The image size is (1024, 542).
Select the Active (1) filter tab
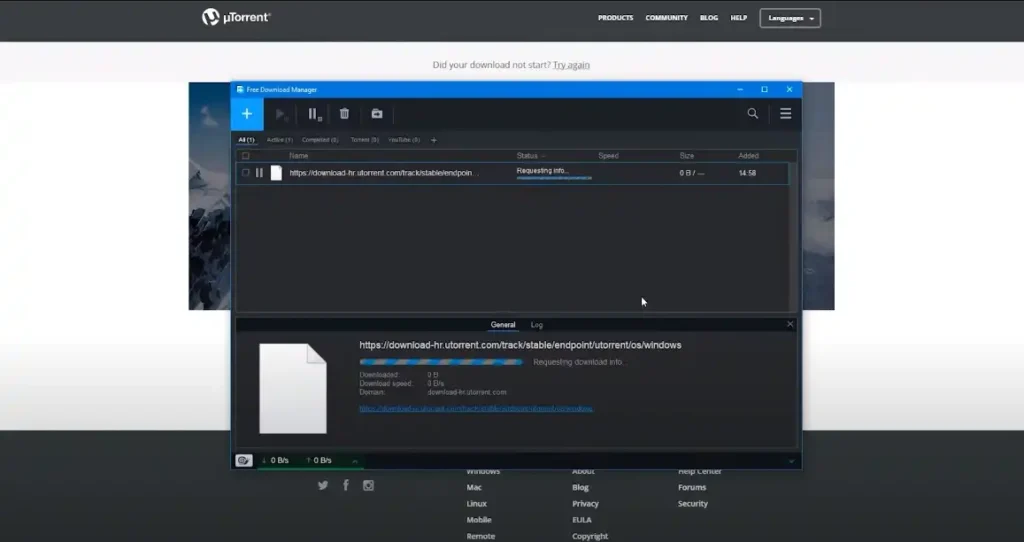tap(280, 140)
